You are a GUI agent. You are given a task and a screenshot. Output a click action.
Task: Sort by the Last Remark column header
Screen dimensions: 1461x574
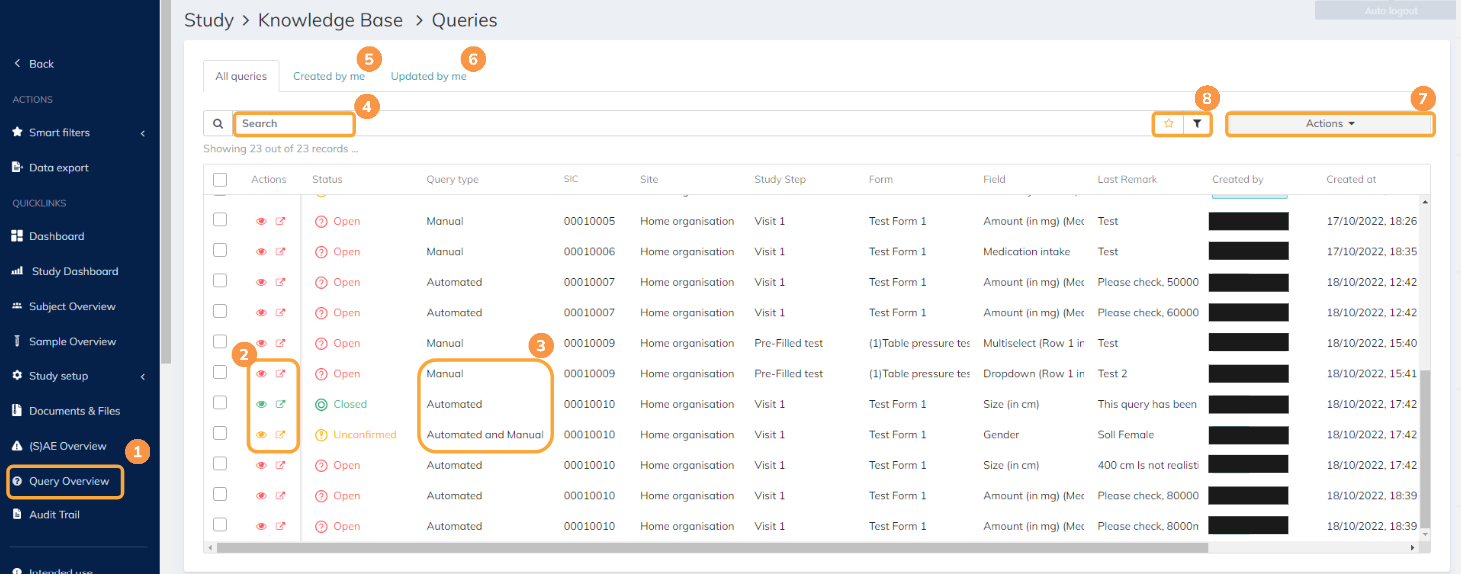click(x=1127, y=180)
